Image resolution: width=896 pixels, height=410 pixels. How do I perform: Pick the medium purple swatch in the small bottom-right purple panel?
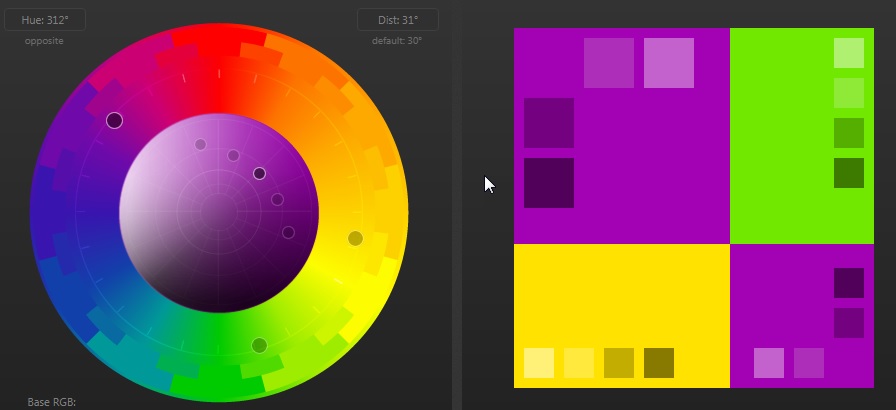809,363
